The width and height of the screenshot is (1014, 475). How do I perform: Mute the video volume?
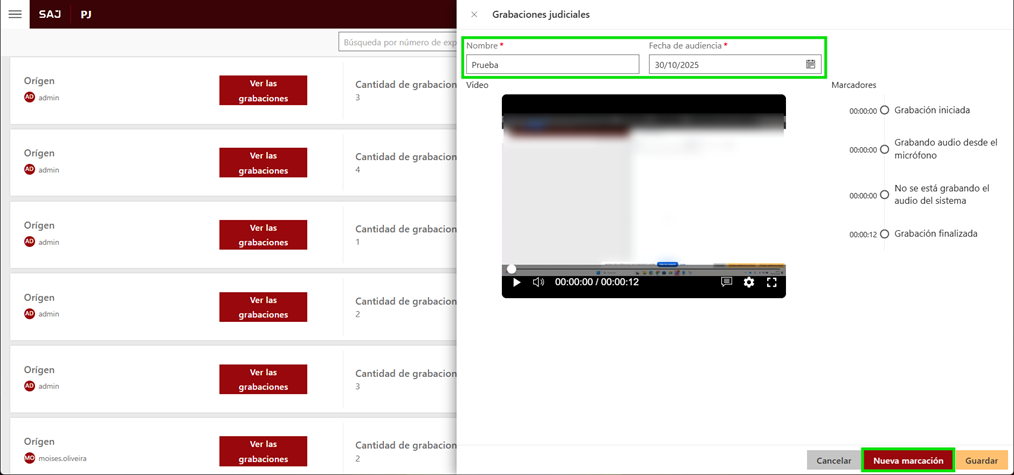tap(539, 283)
